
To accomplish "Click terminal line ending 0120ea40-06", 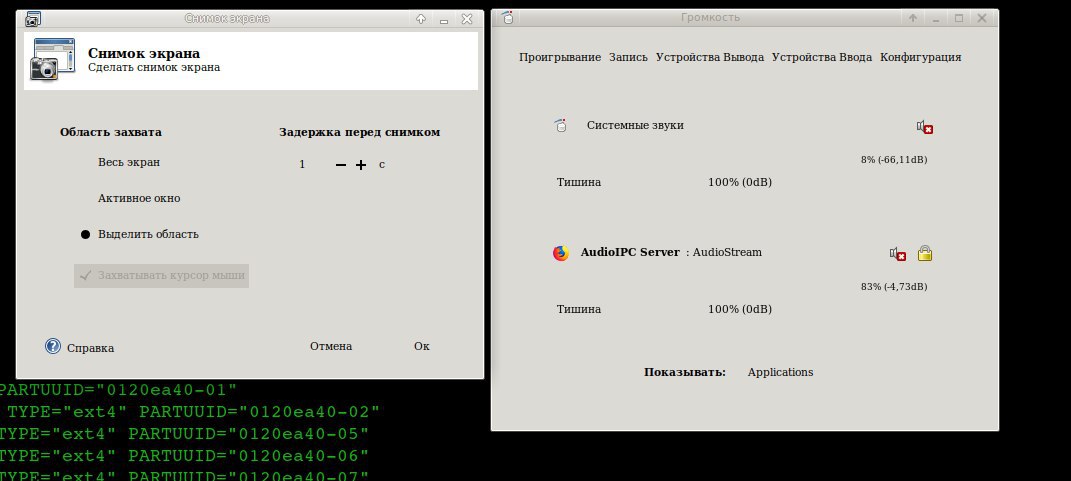I will point(184,456).
